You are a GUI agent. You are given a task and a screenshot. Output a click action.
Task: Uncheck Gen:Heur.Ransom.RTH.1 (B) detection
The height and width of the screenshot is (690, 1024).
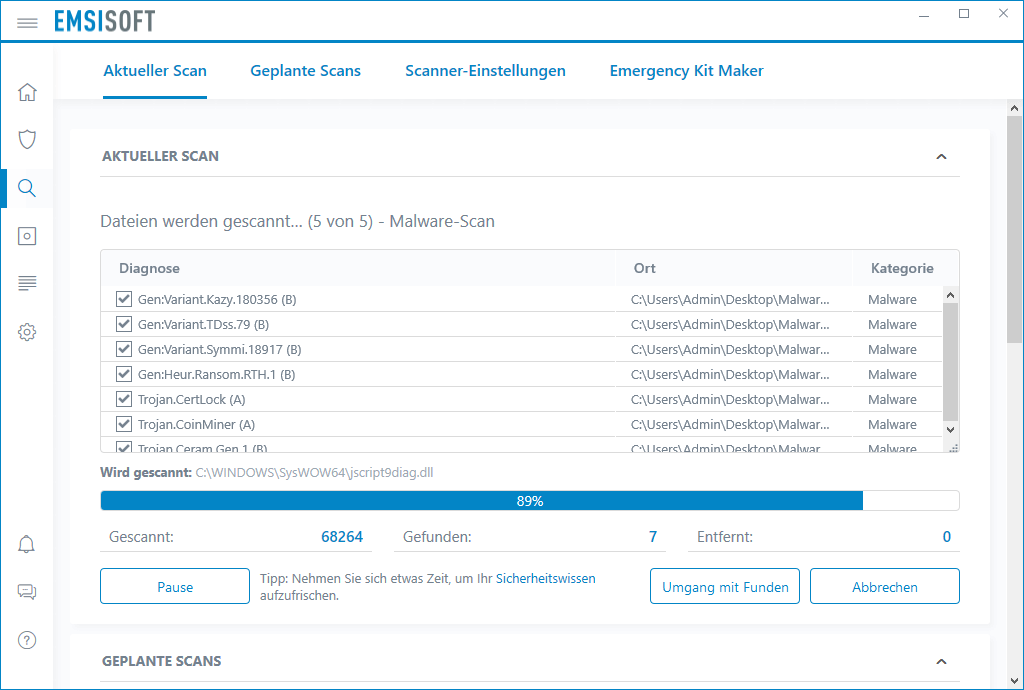pos(123,374)
